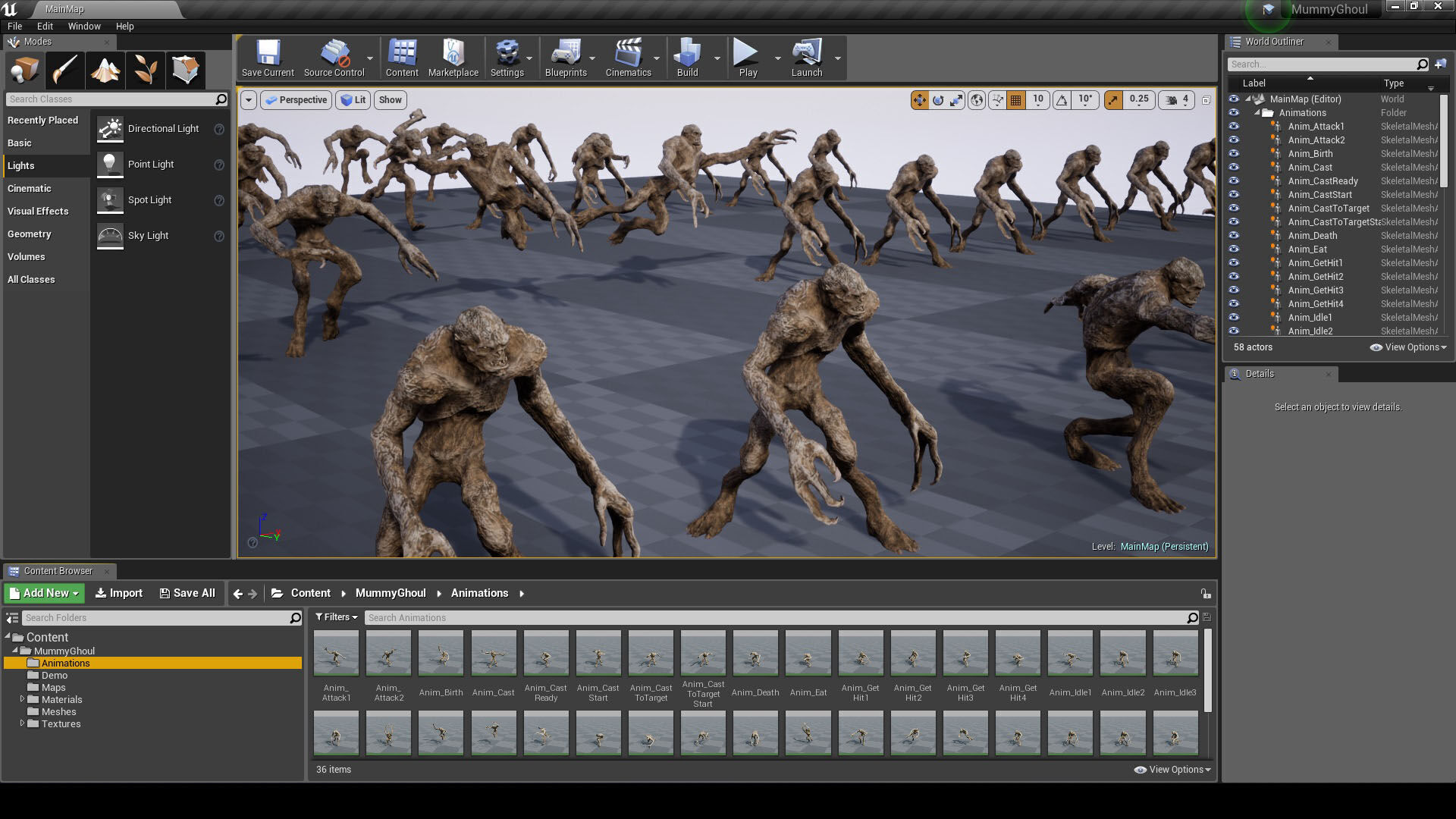Toggle visibility of Anim_GetHit3 actor
Viewport: 1456px width, 819px height.
1234,290
